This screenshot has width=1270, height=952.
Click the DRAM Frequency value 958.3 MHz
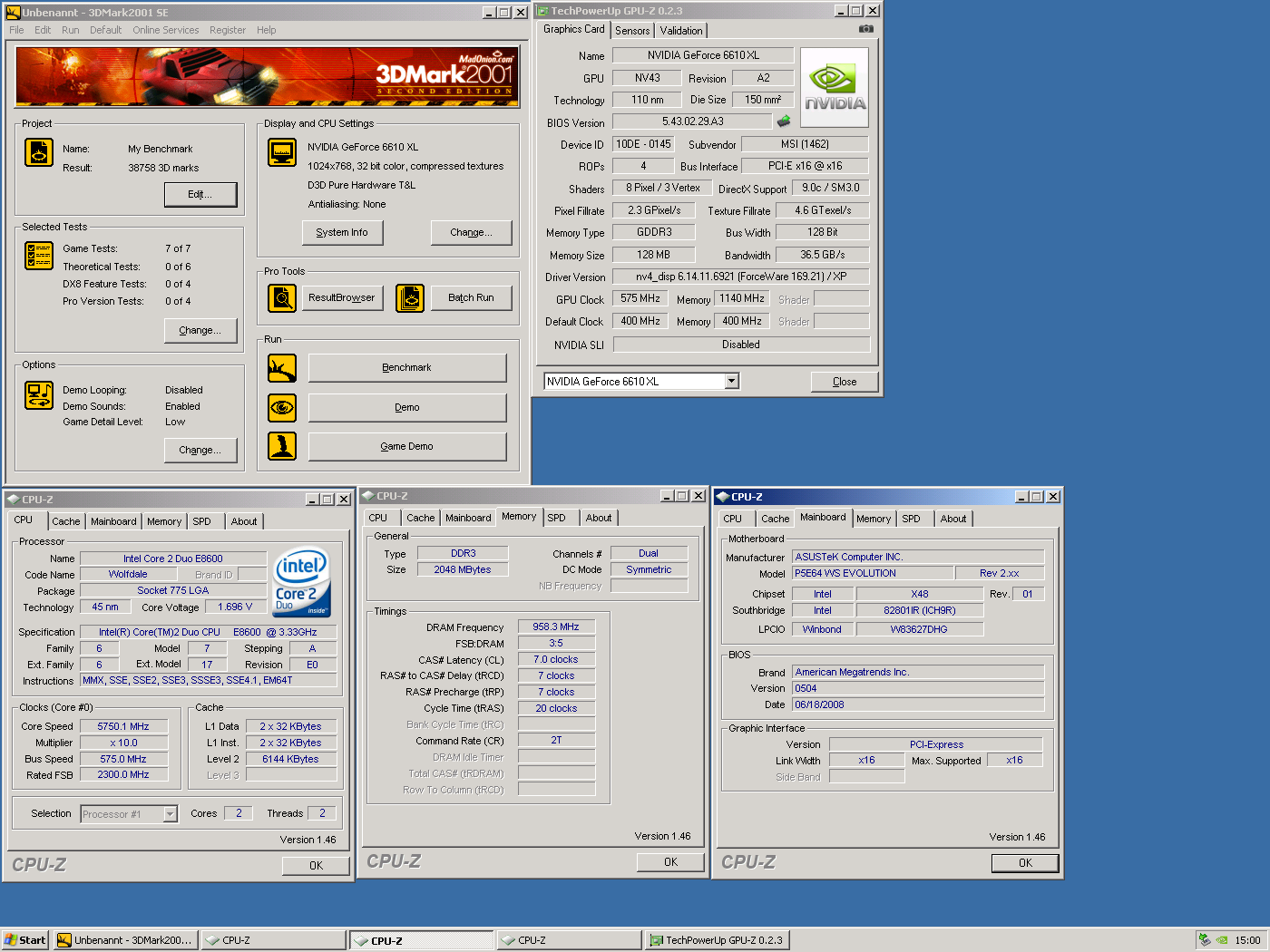pyautogui.click(x=556, y=627)
